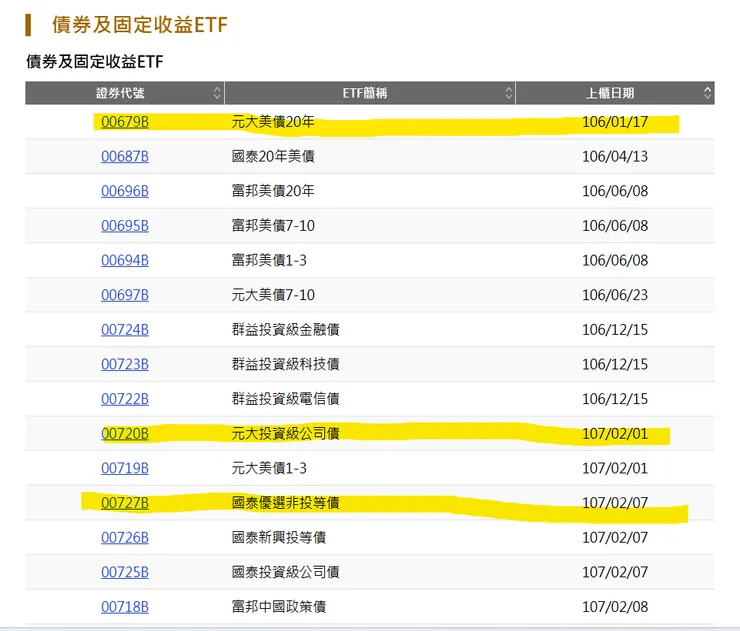Image resolution: width=740 pixels, height=631 pixels.
Task: Click the listing date 106/04/13
Action: (615, 156)
